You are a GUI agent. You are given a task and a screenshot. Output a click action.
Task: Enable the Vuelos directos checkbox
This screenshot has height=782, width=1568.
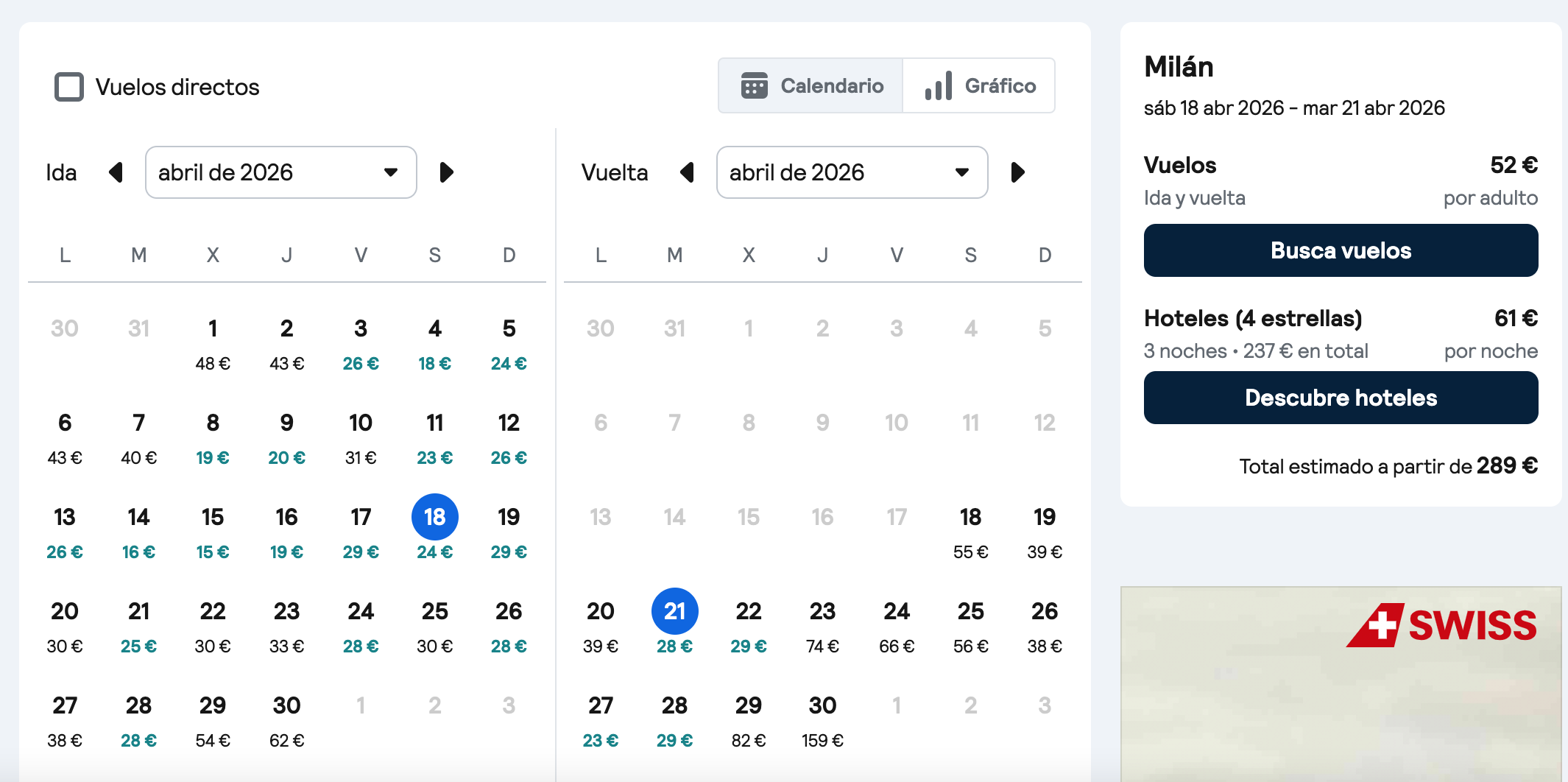pos(69,87)
